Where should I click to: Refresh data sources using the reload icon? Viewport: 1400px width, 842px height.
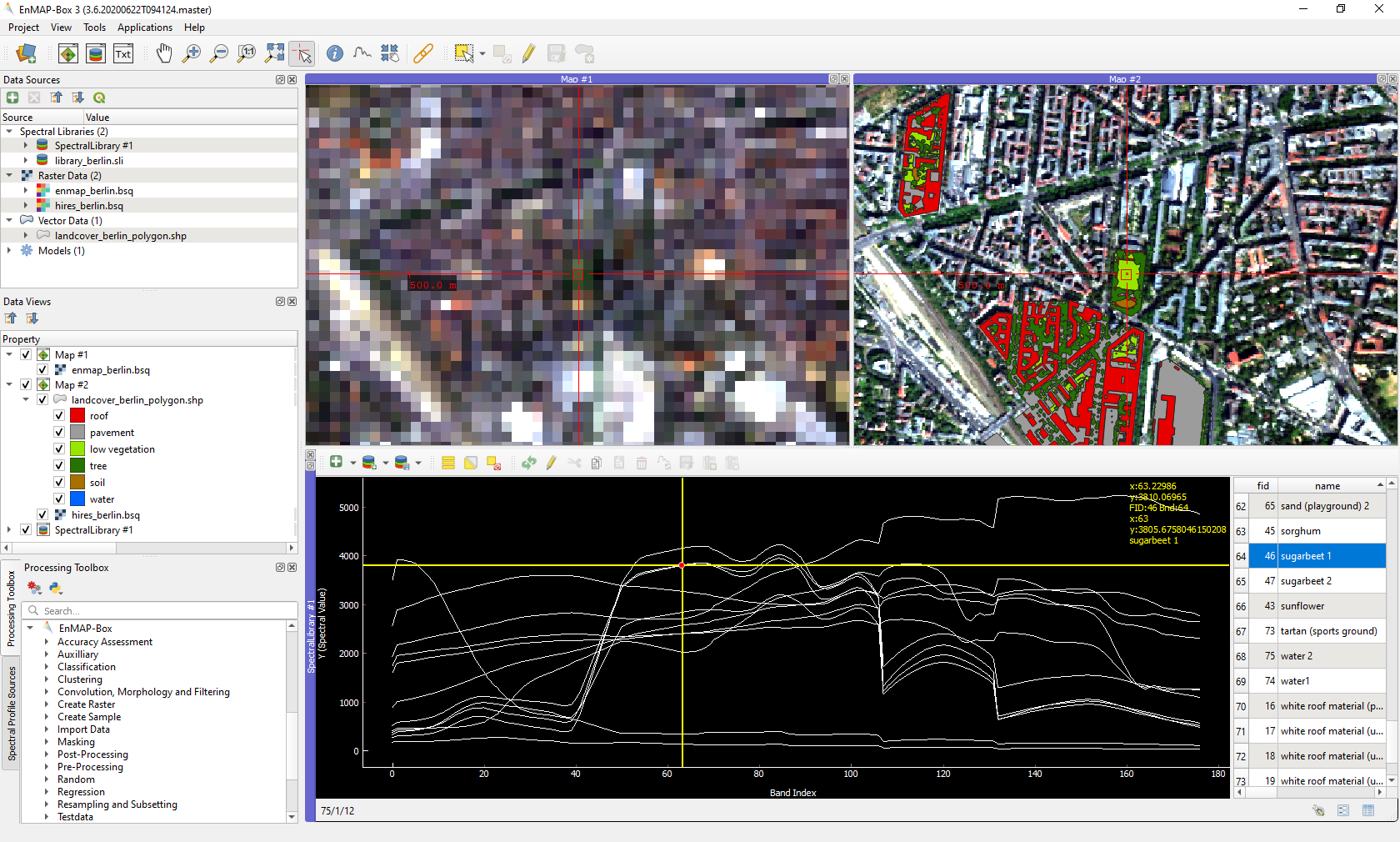click(99, 98)
